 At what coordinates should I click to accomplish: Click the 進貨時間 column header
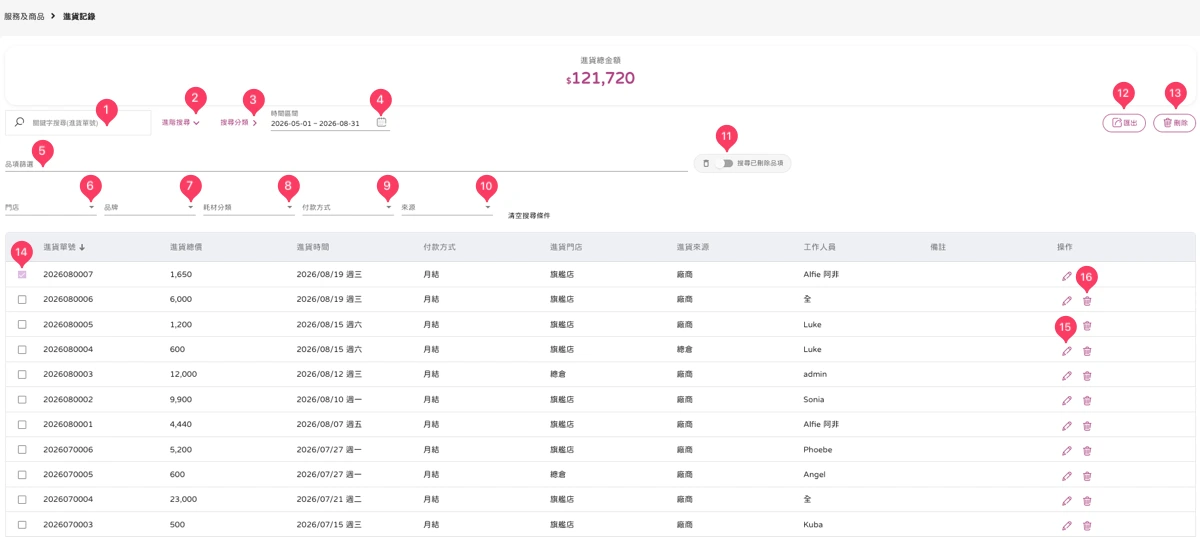pos(313,246)
